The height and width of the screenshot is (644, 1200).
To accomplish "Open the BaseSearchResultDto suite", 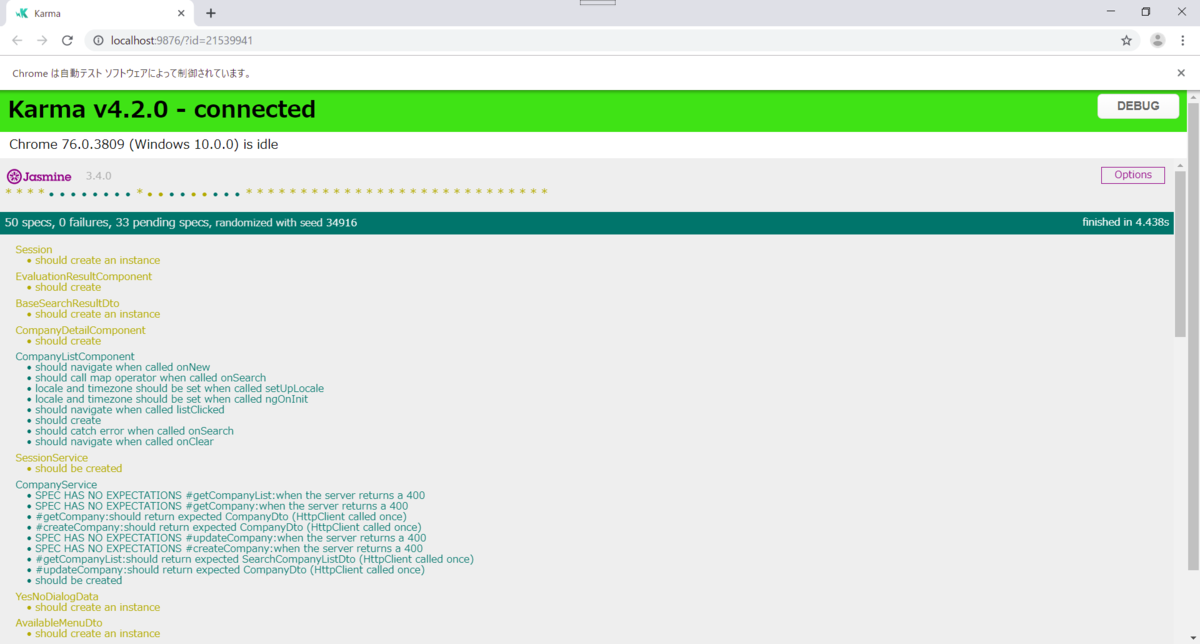I will click(67, 303).
